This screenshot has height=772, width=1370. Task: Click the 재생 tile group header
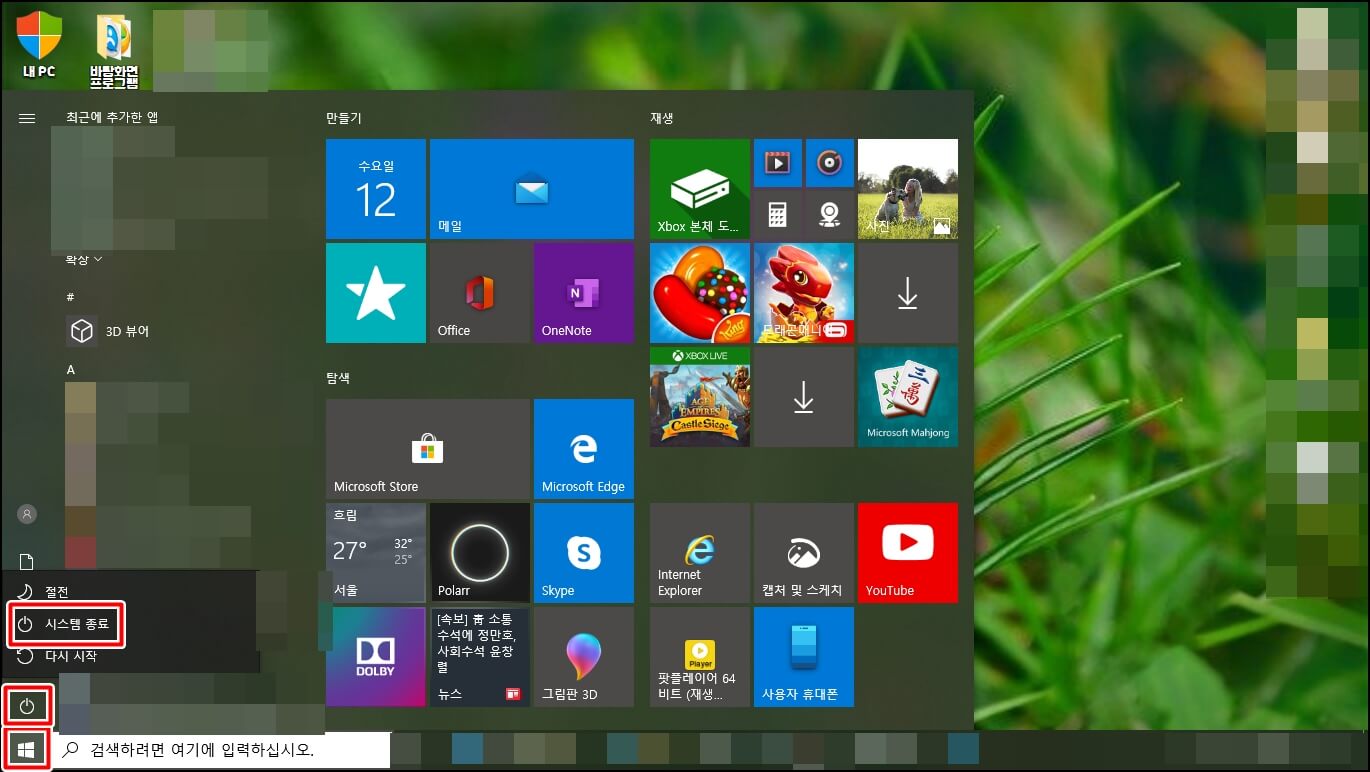[x=662, y=118]
